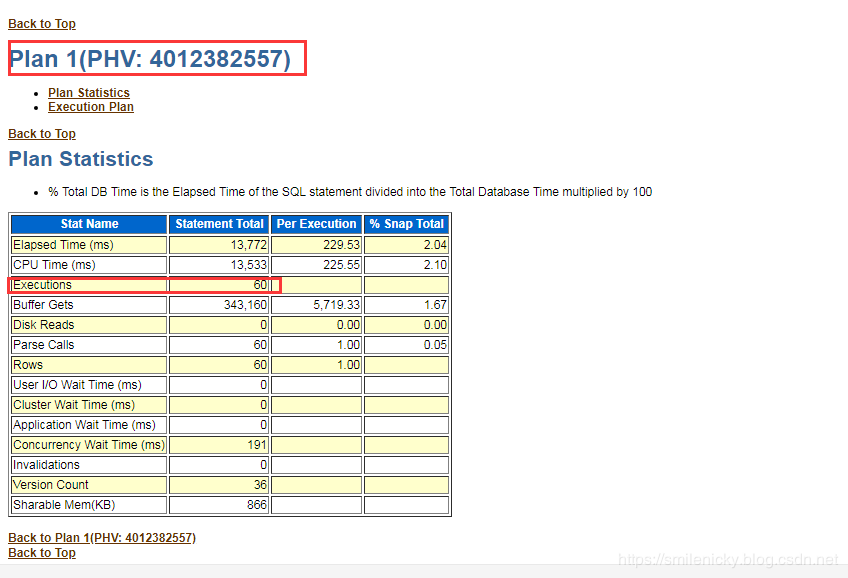Image resolution: width=848 pixels, height=578 pixels.
Task: Select CPU Time total value 13,533
Action: click(249, 265)
